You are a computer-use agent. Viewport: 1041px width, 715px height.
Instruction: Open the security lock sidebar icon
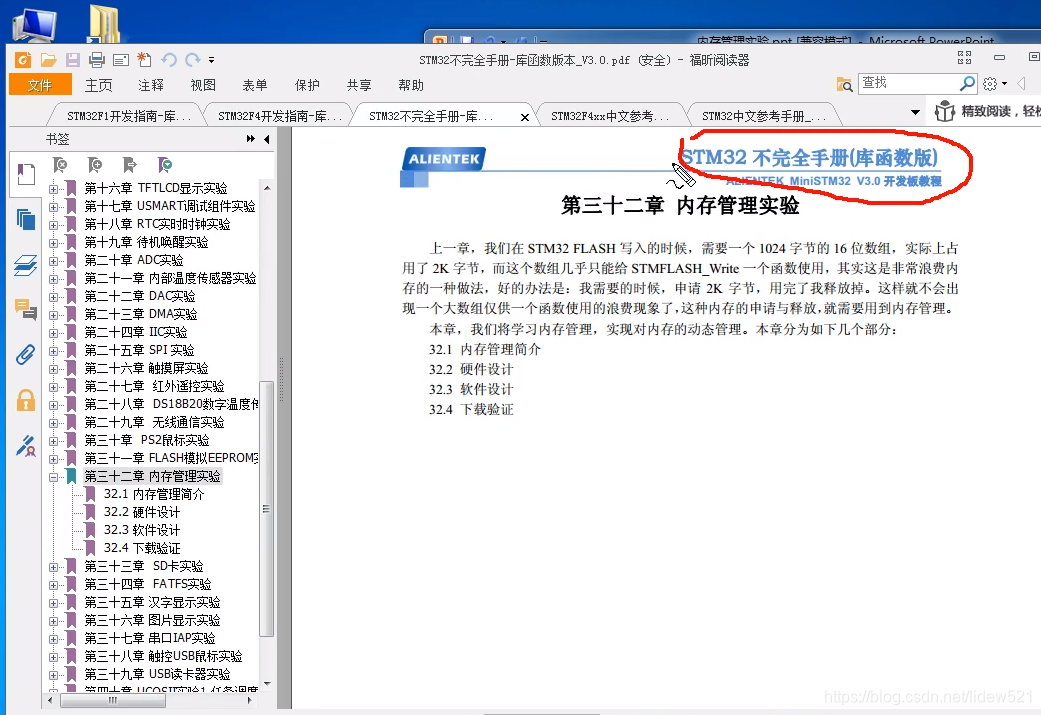coord(26,400)
